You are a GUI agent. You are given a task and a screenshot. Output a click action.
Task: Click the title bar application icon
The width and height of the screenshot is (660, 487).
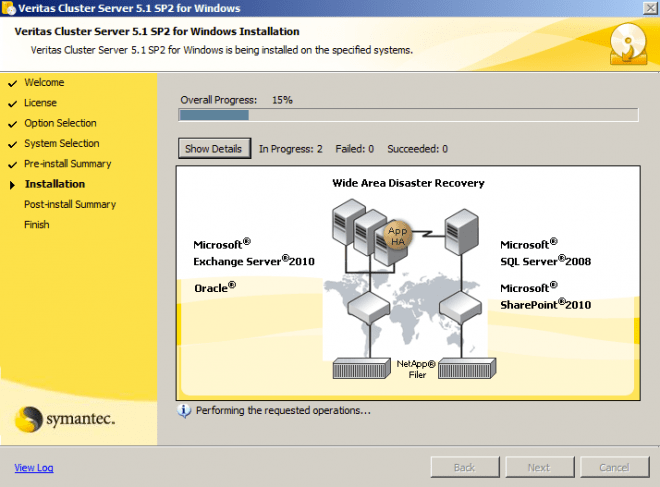pos(8,8)
